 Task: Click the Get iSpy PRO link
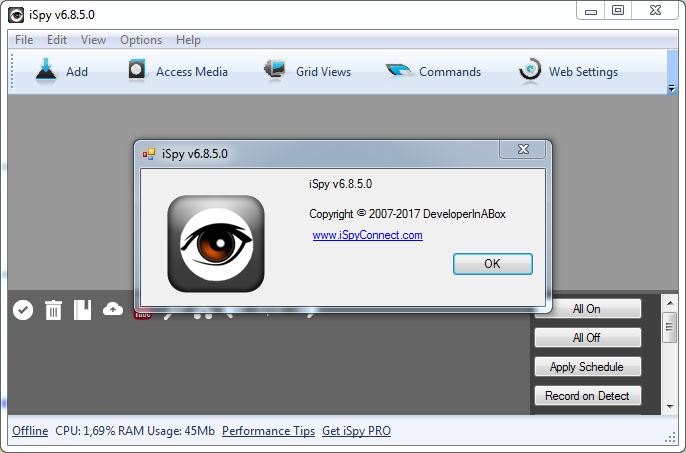point(356,431)
